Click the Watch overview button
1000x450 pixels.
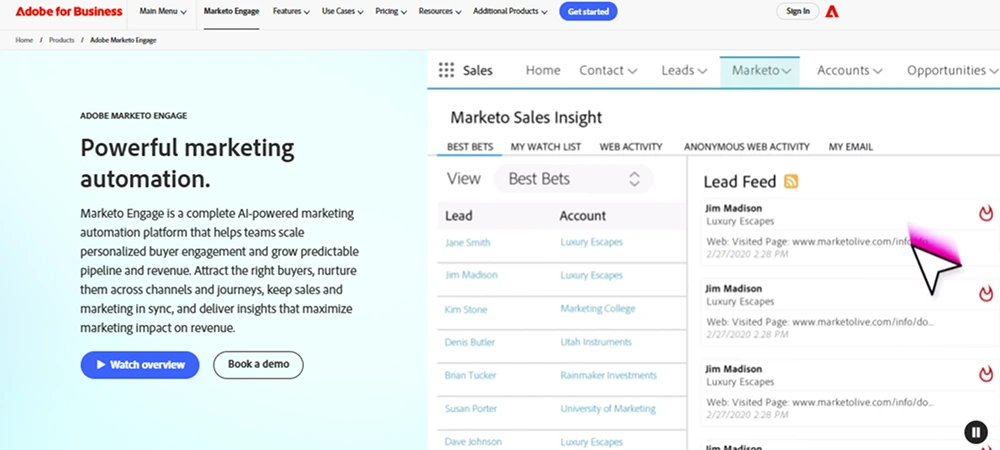[140, 365]
